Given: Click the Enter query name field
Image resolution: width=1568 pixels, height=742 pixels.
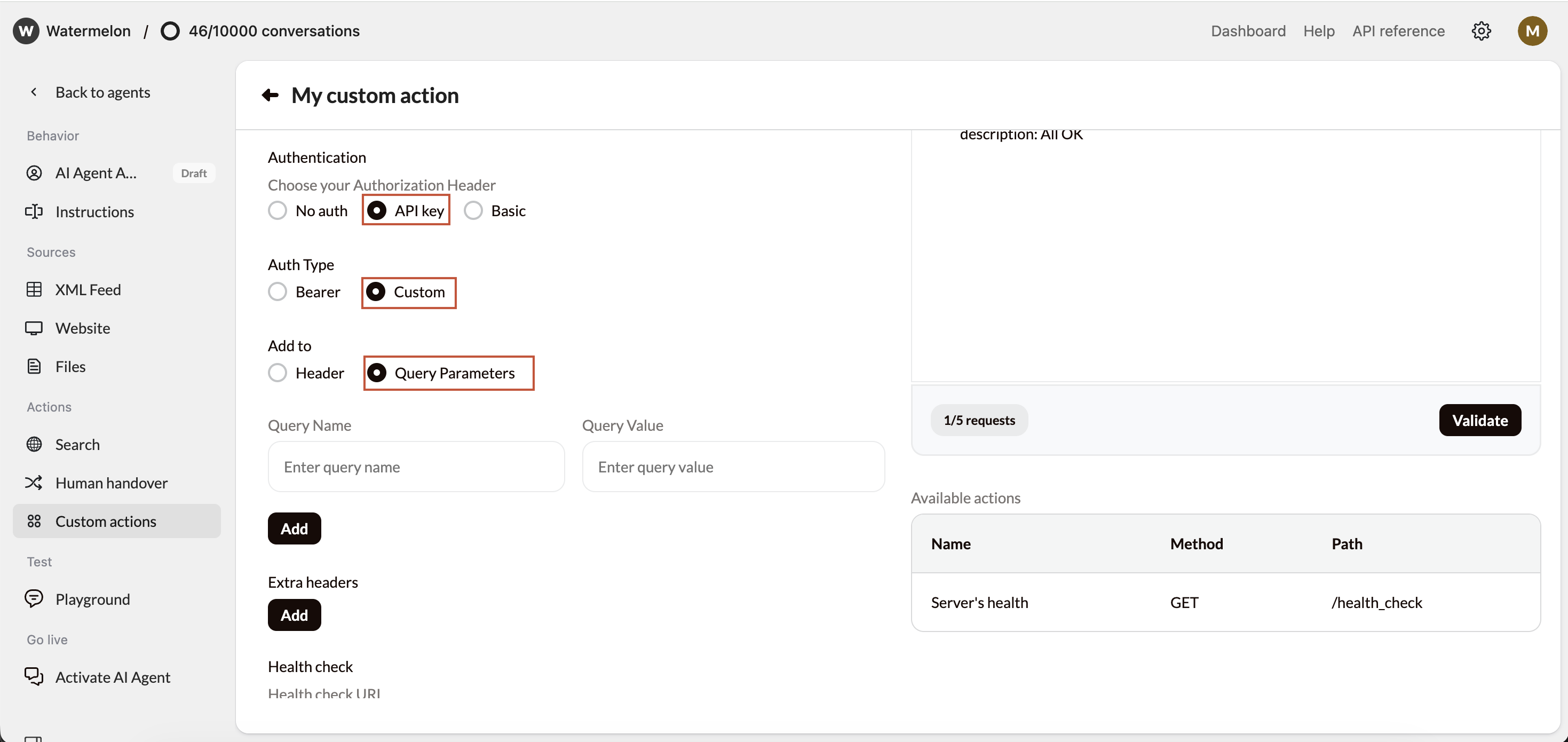Looking at the screenshot, I should click(x=416, y=467).
